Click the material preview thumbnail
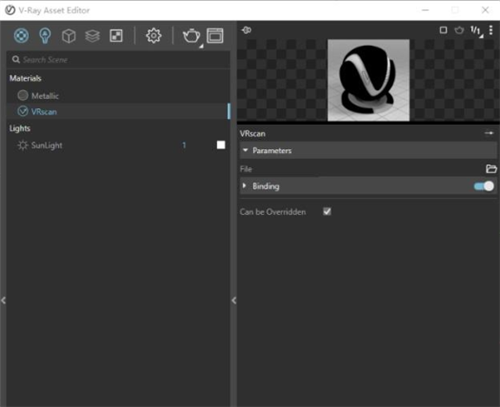Screen dimensions: 500x407 368,80
